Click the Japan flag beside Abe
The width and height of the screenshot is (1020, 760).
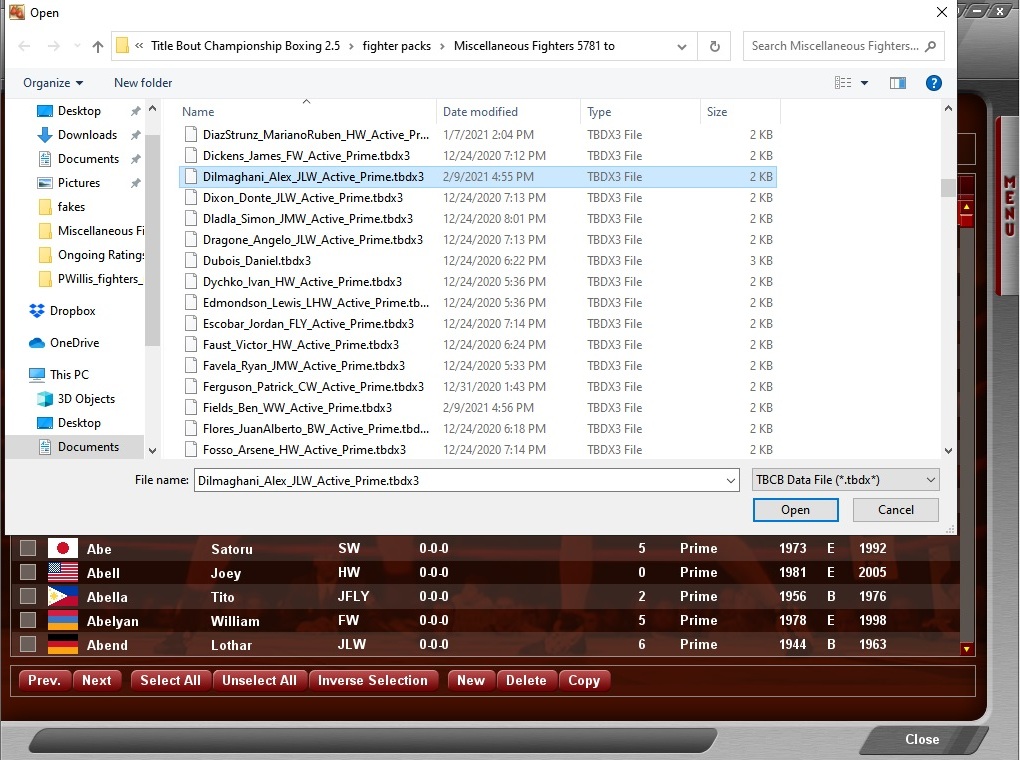pyautogui.click(x=63, y=548)
